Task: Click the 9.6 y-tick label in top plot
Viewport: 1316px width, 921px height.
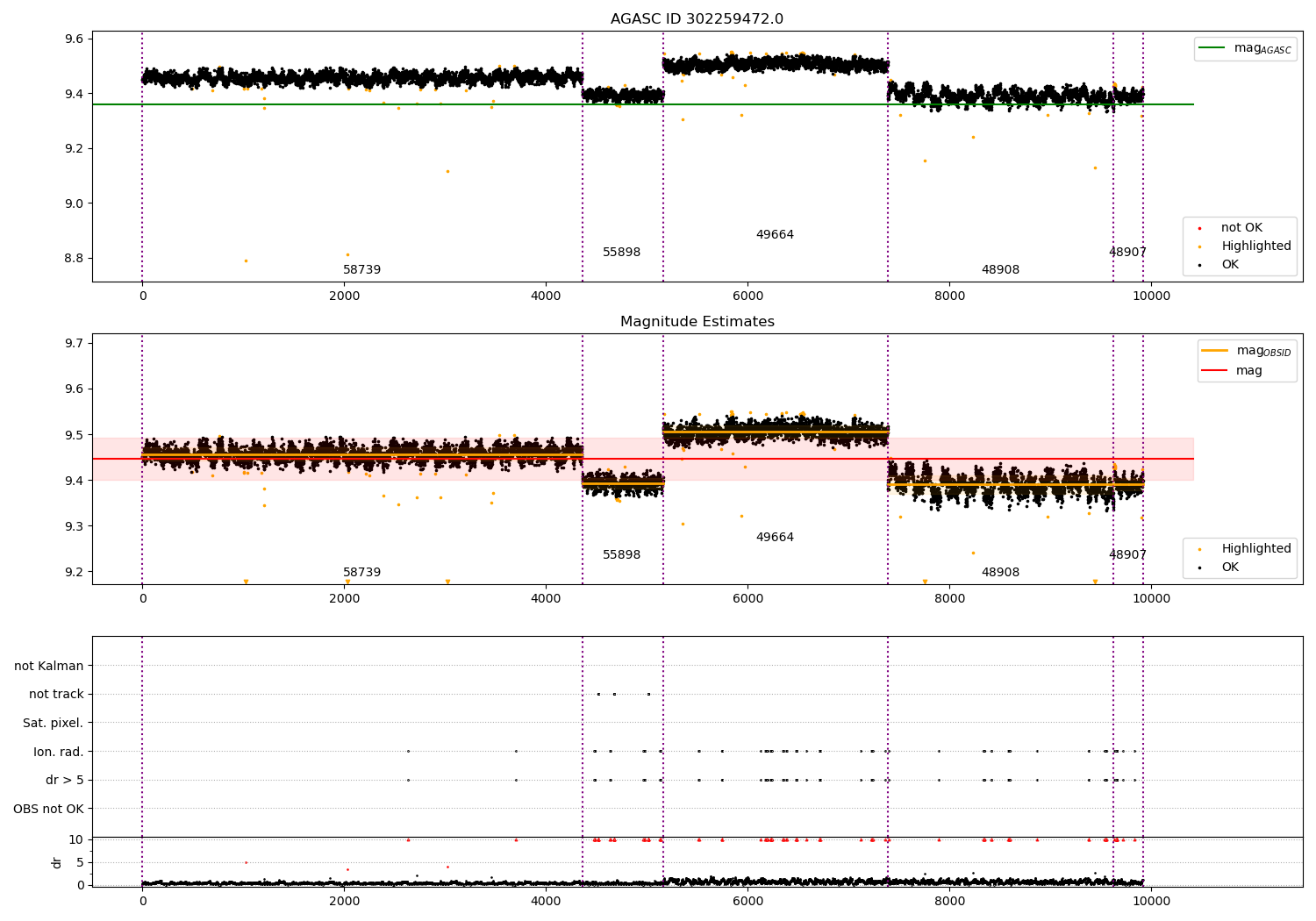Action: 74,39
